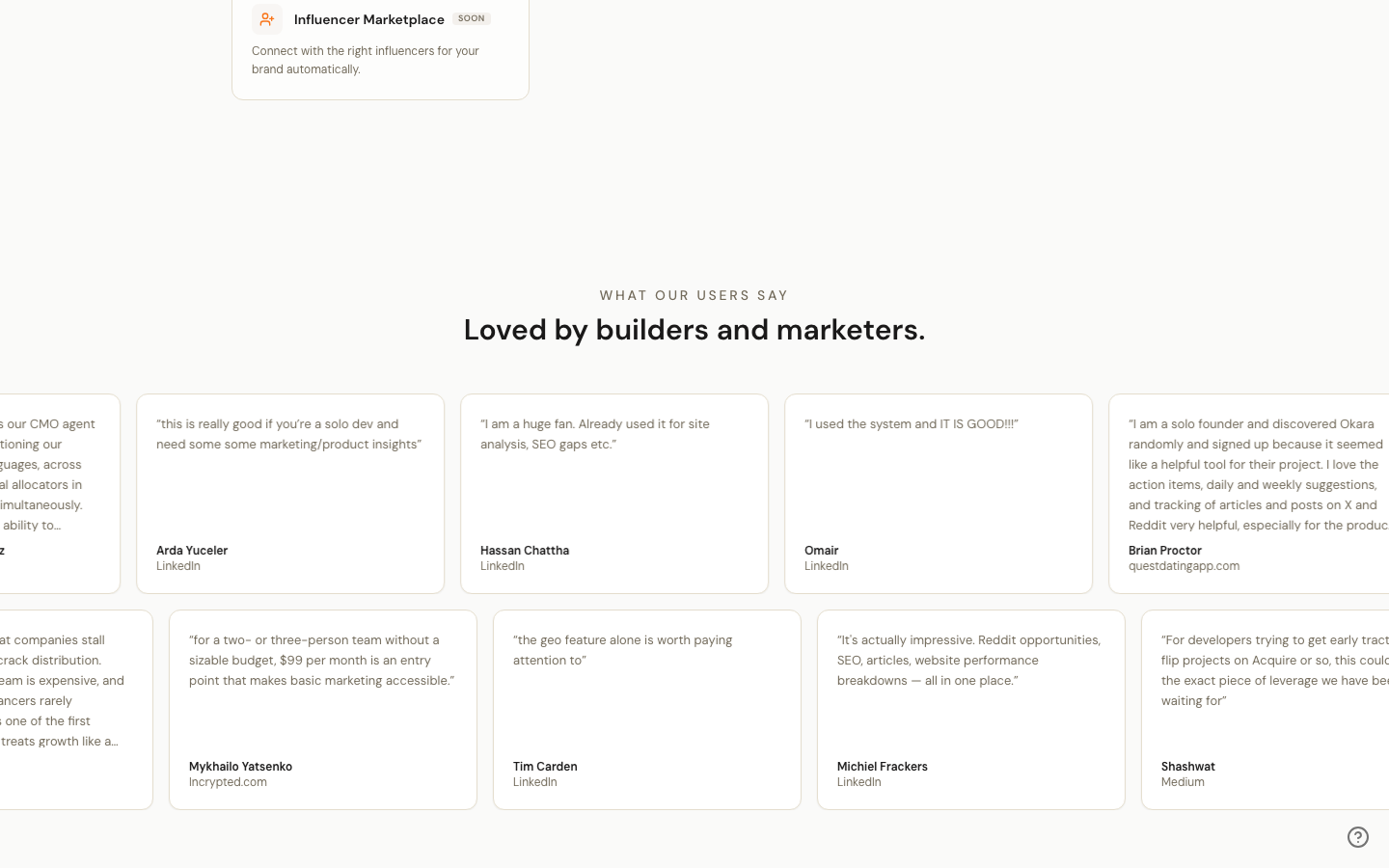The height and width of the screenshot is (868, 1389).
Task: Click the name Tim Carden
Action: (545, 767)
